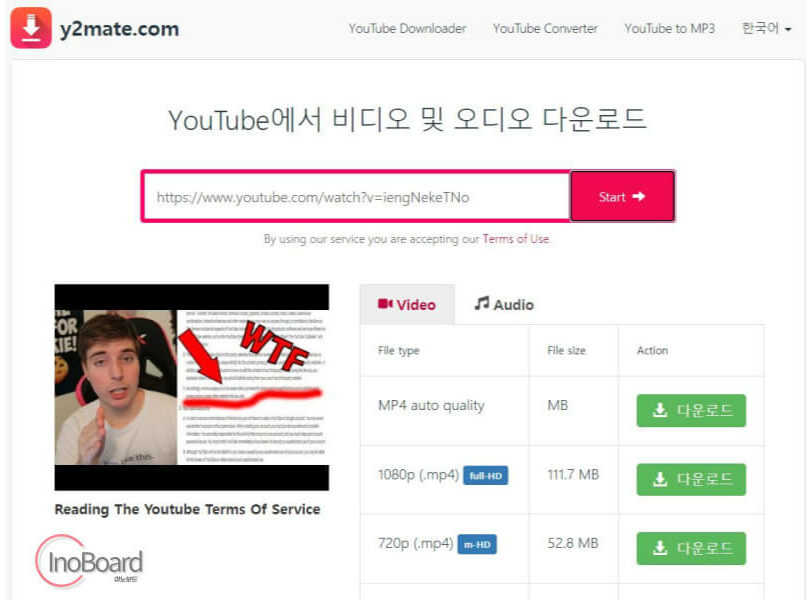Click the y2mate red download logo icon

(x=31, y=28)
